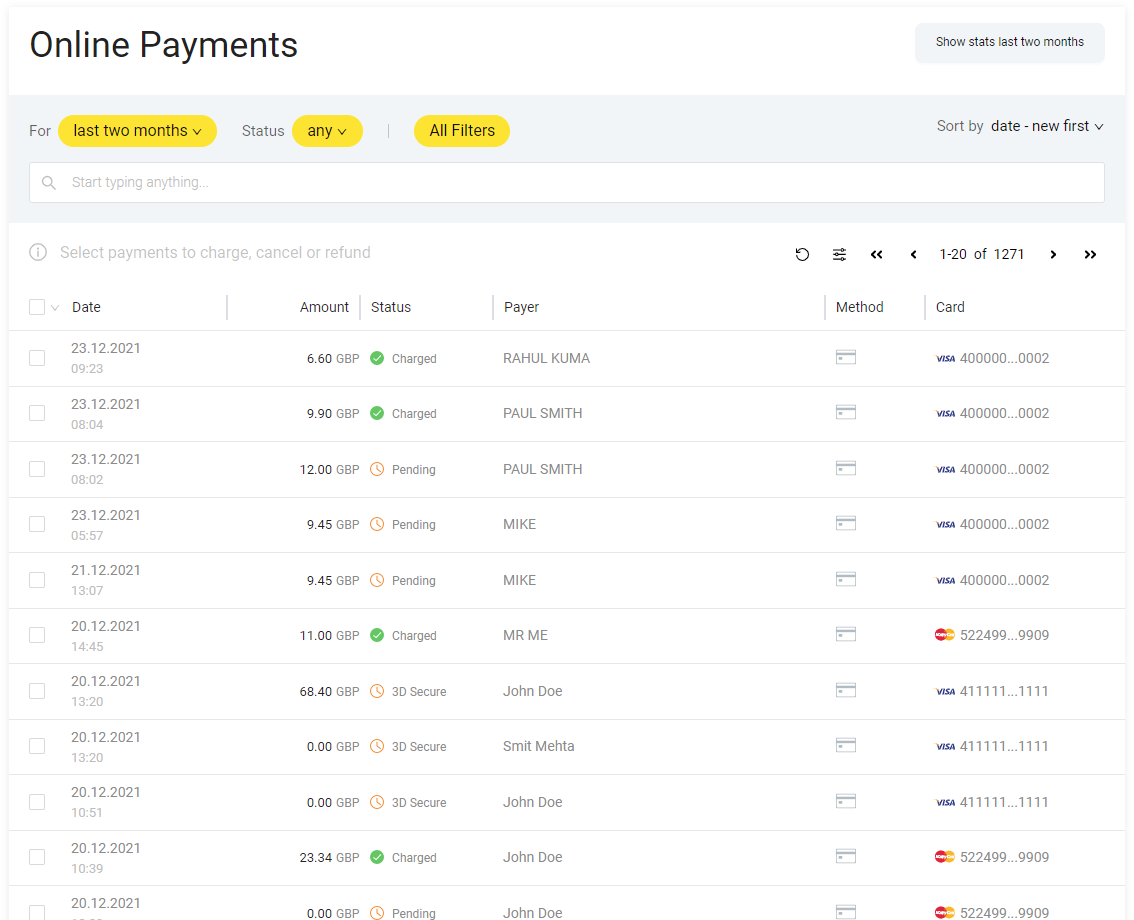
Task: Select MIKE payment from 23.12.2021 05:57
Action: (x=37, y=524)
